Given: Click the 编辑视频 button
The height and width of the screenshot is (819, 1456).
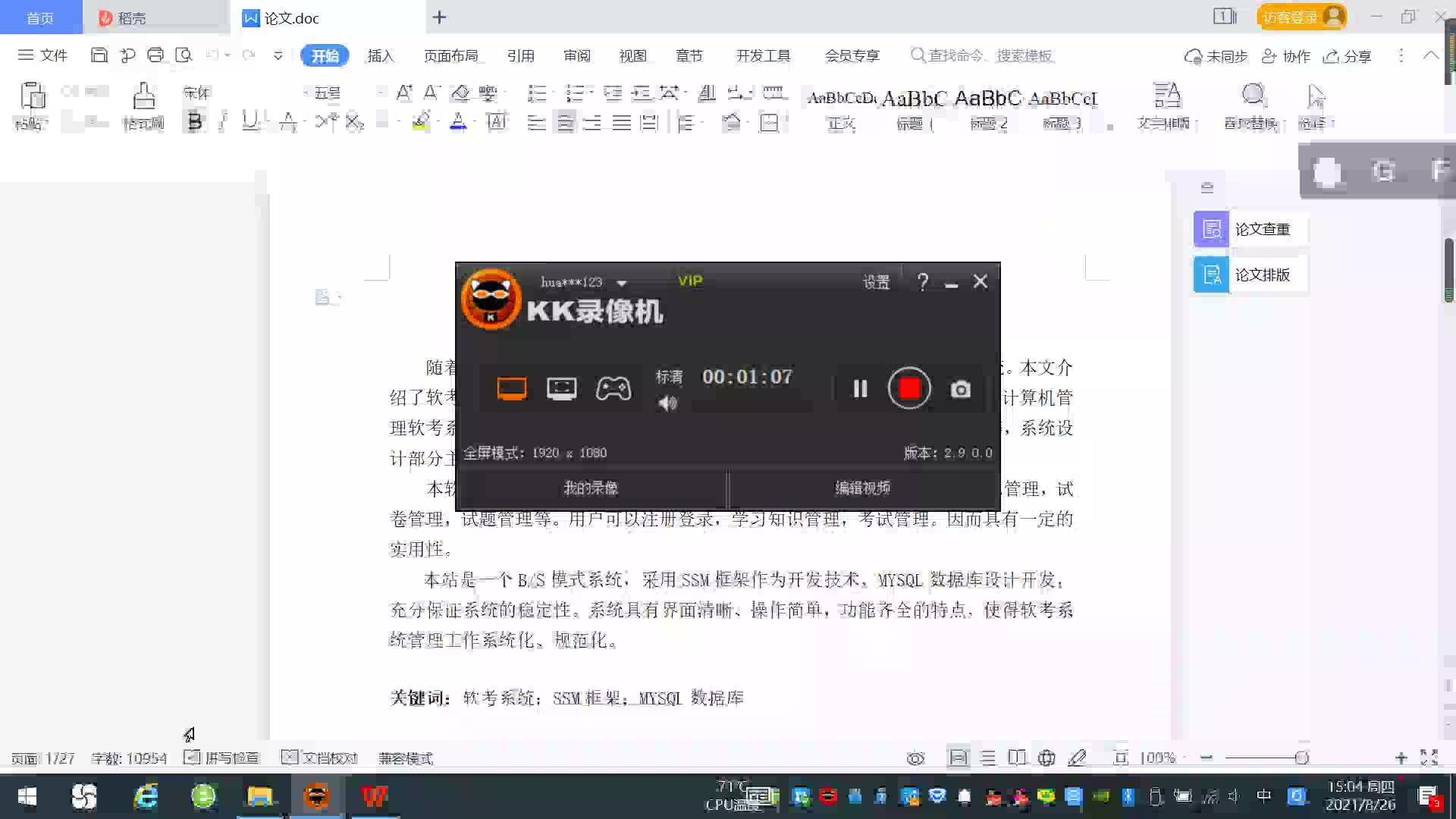Looking at the screenshot, I should (863, 488).
